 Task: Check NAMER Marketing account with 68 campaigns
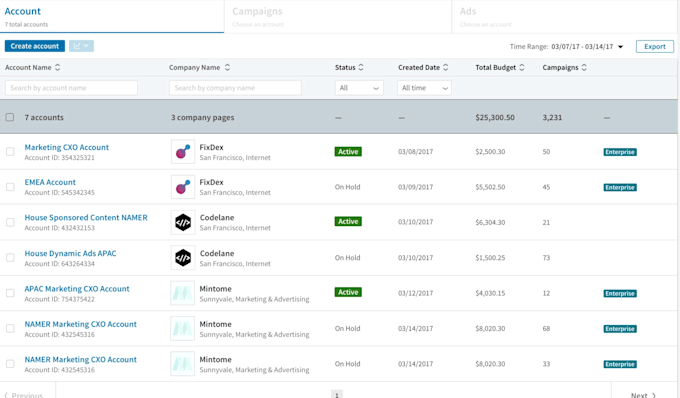[x=10, y=329]
